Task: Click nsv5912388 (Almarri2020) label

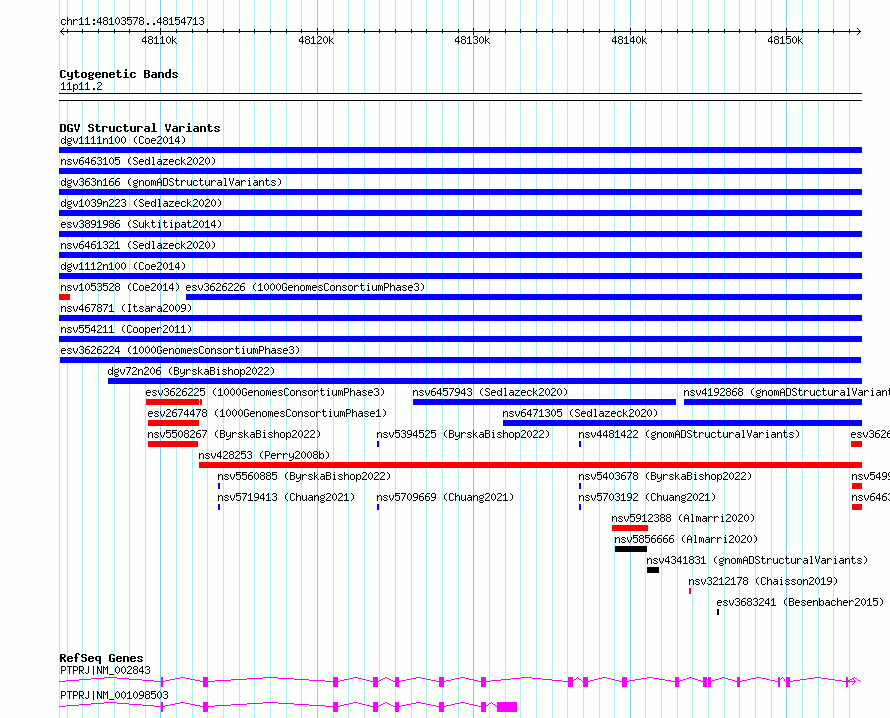Action: pyautogui.click(x=683, y=518)
